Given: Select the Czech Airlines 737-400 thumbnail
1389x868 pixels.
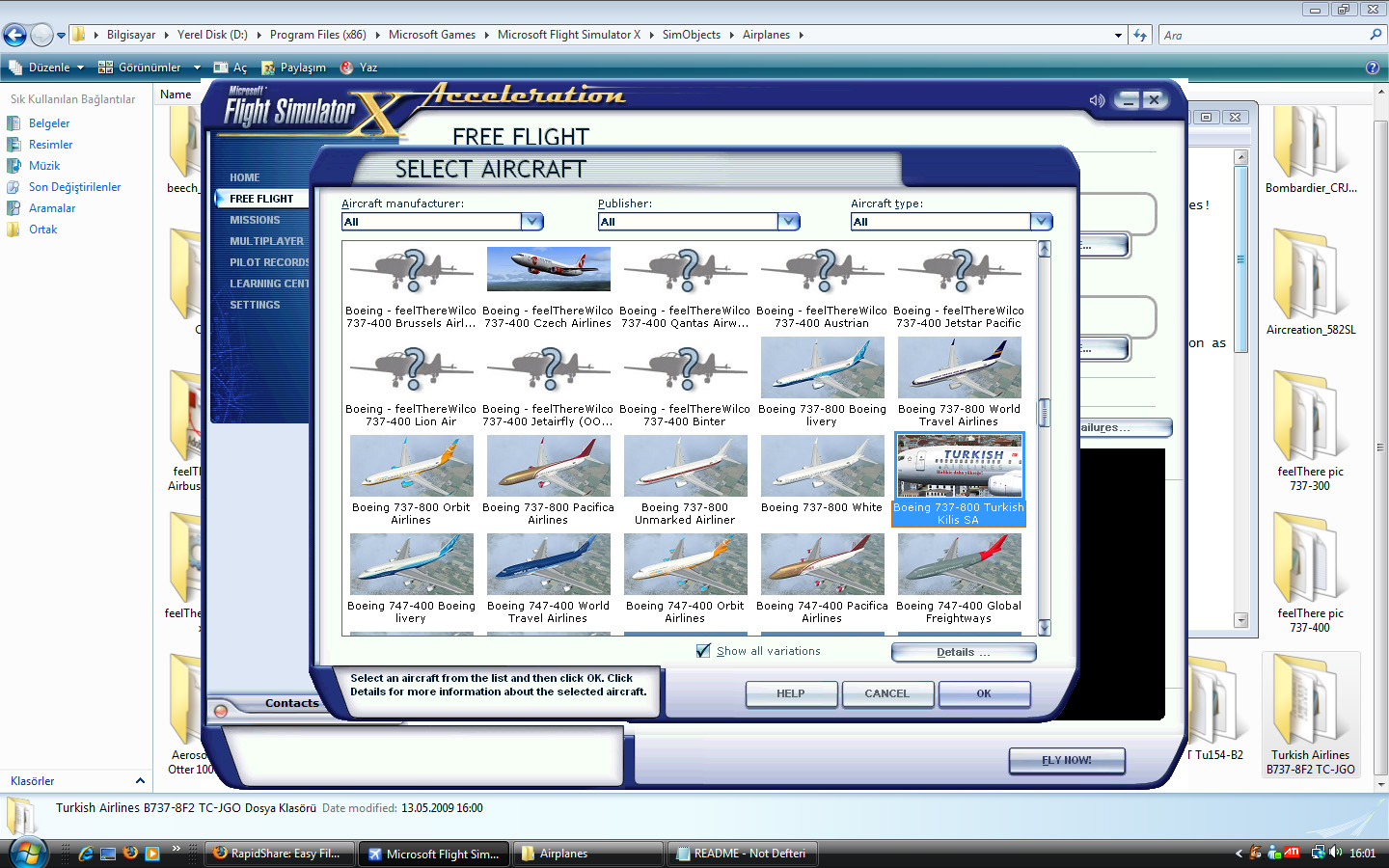Looking at the screenshot, I should (548, 269).
